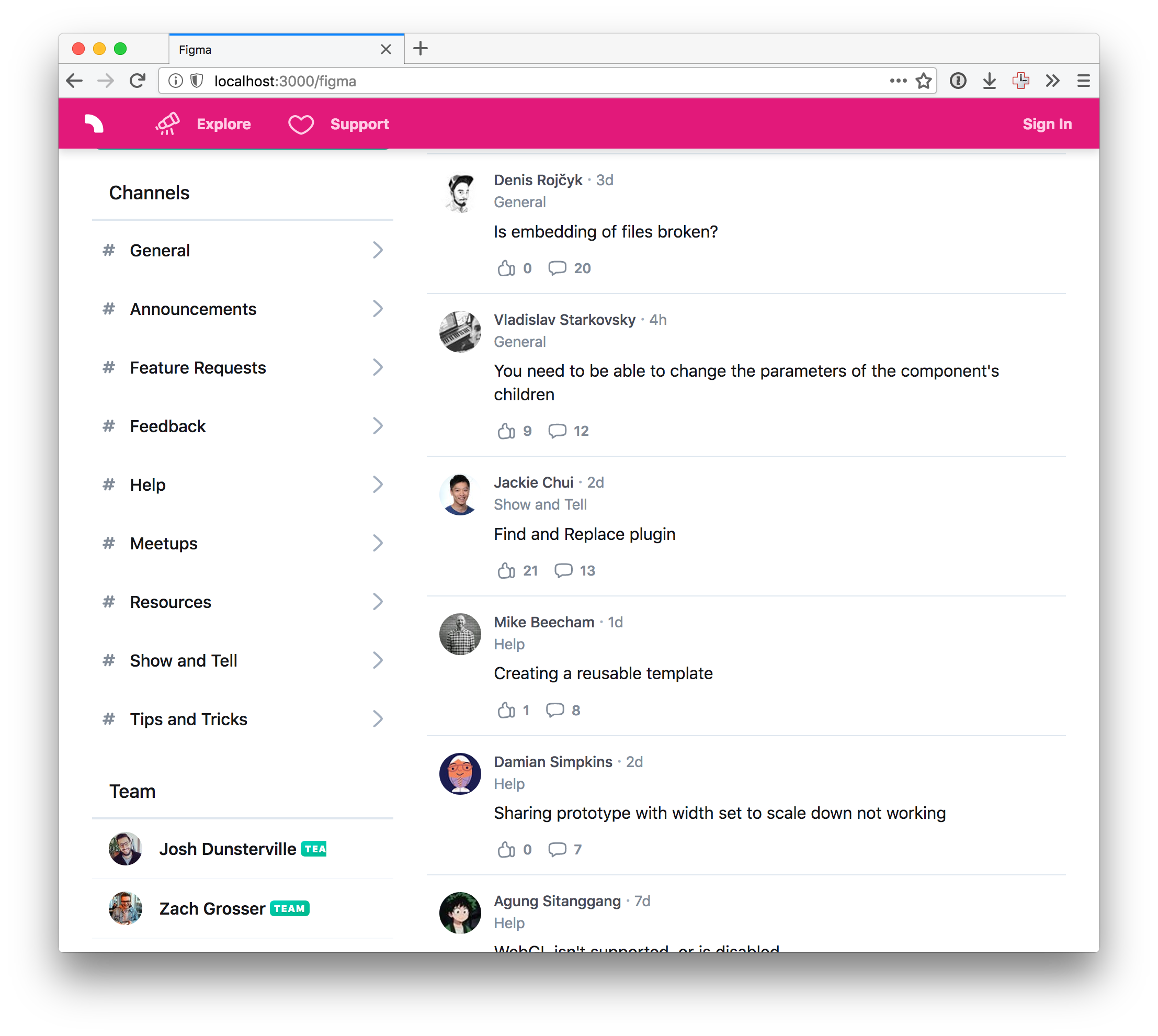Click the localhost:3000/figma address bar
The width and height of the screenshot is (1158, 1036).
pyautogui.click(x=546, y=81)
